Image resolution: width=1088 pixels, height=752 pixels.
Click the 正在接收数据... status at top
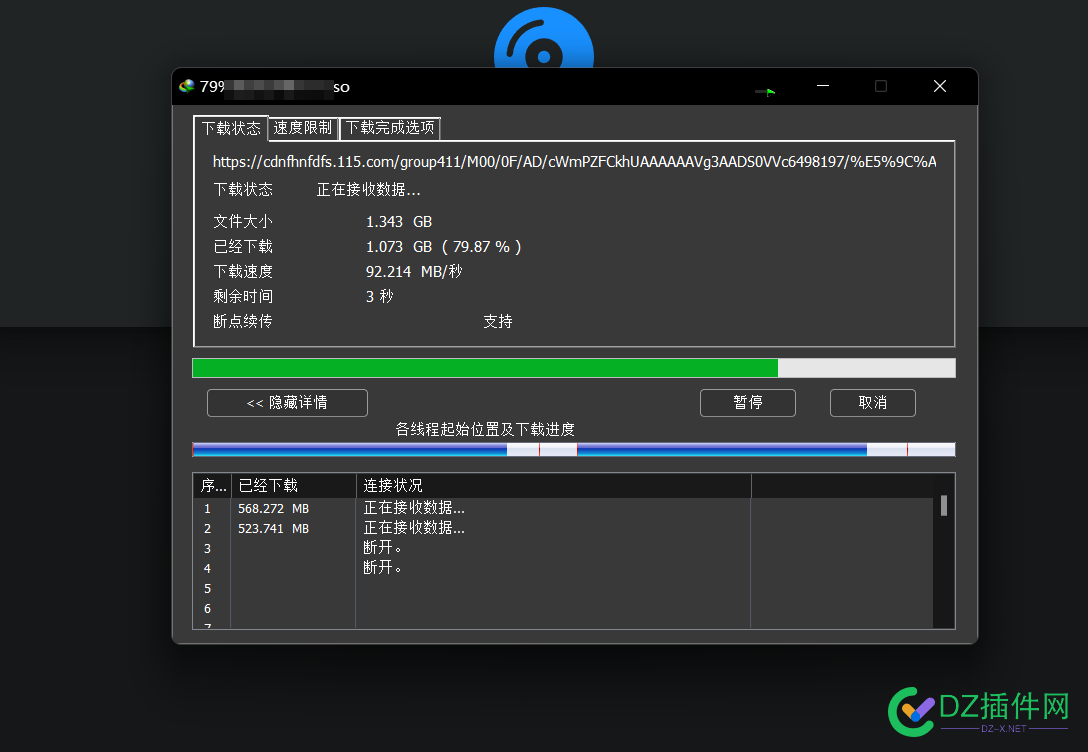point(368,189)
